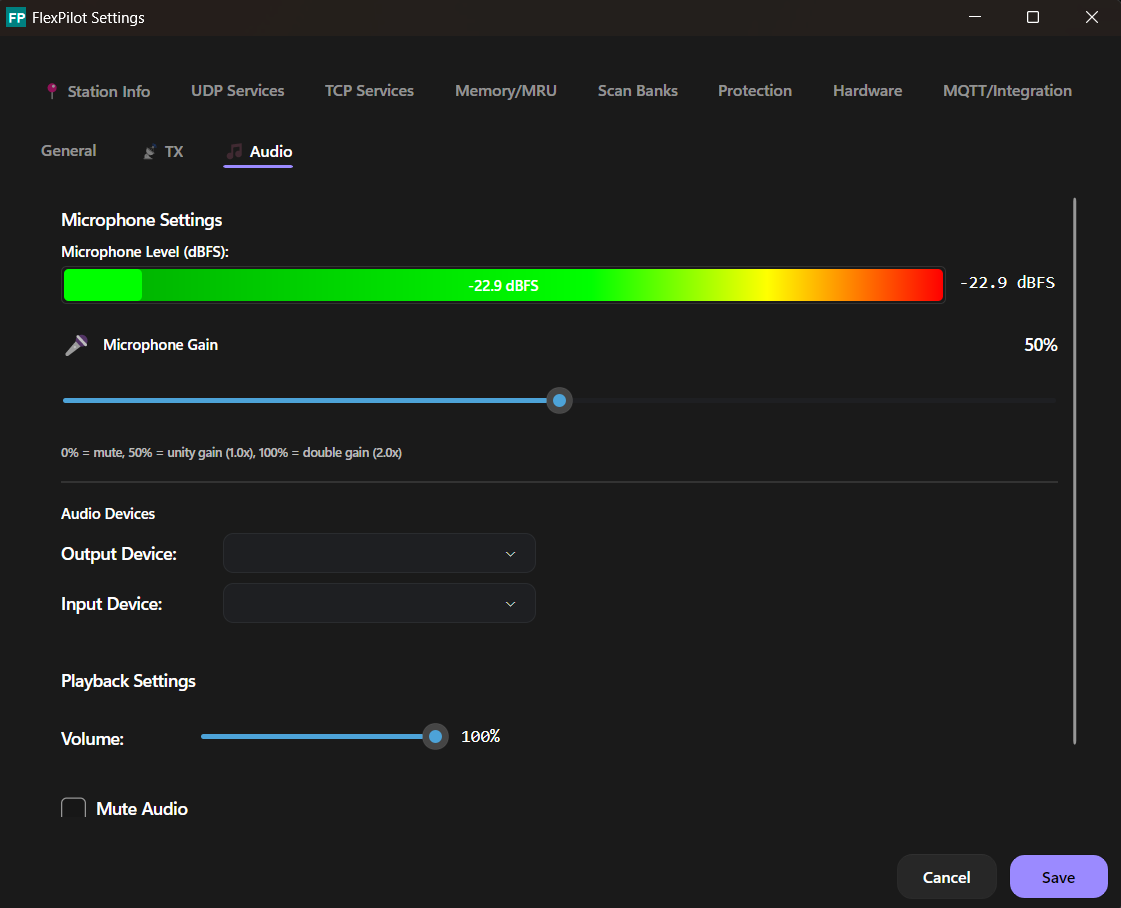Open the Output Device dropdown
The height and width of the screenshot is (908, 1121).
pos(379,553)
